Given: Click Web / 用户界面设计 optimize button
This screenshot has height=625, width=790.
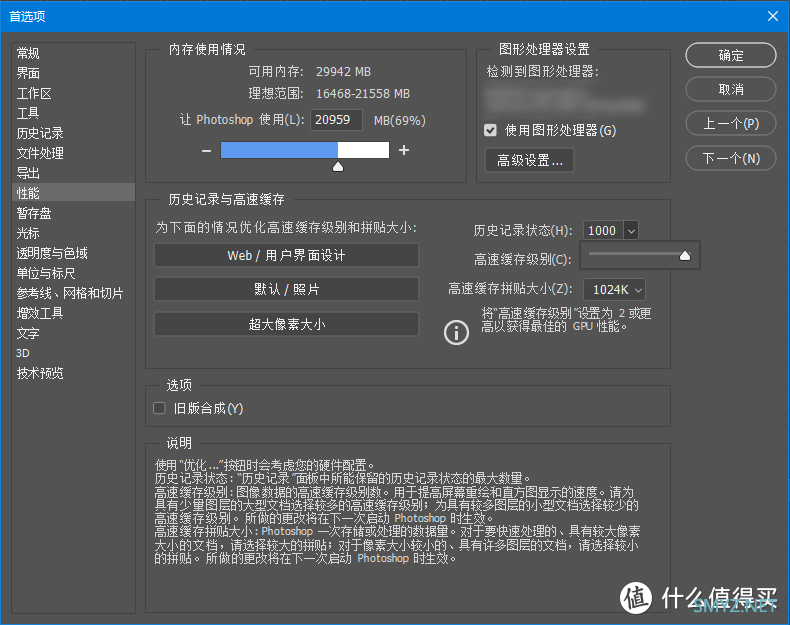Looking at the screenshot, I should tap(286, 255).
